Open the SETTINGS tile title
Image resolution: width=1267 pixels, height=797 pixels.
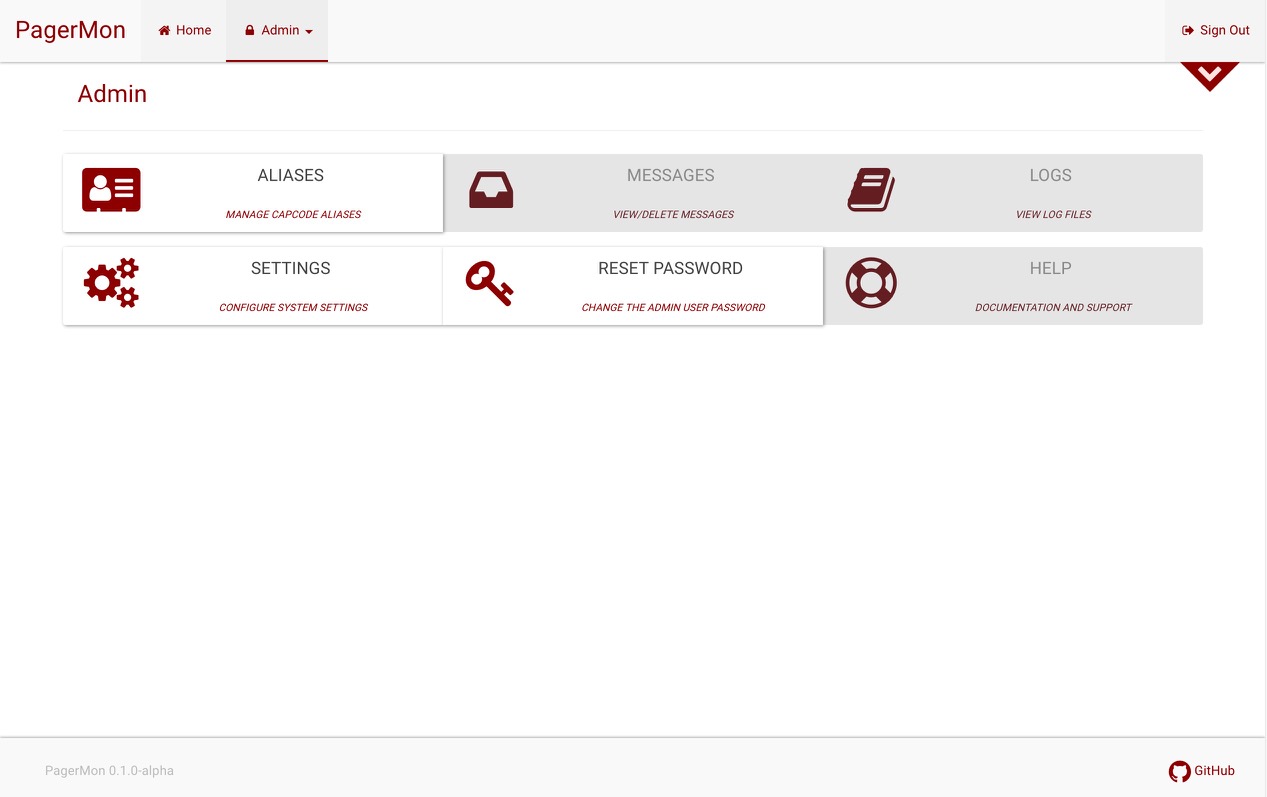pos(291,268)
